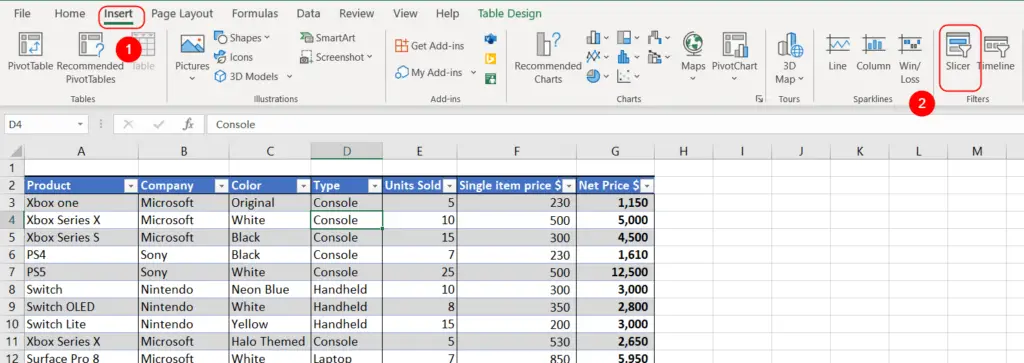Click the formula bar fx Insert Function icon
Screen dimensions: 1024x363
188,124
